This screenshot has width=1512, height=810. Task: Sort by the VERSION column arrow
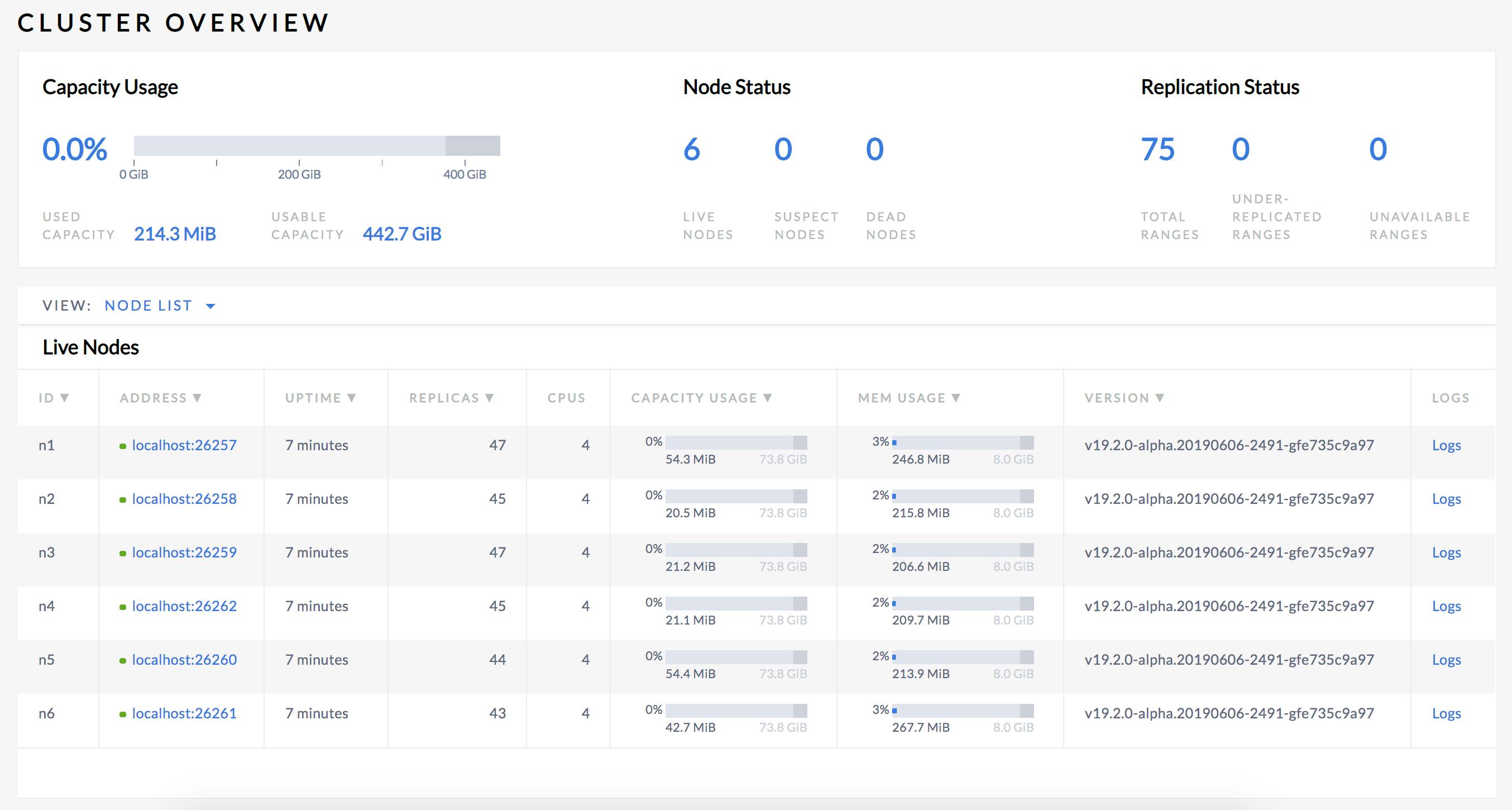1161,397
